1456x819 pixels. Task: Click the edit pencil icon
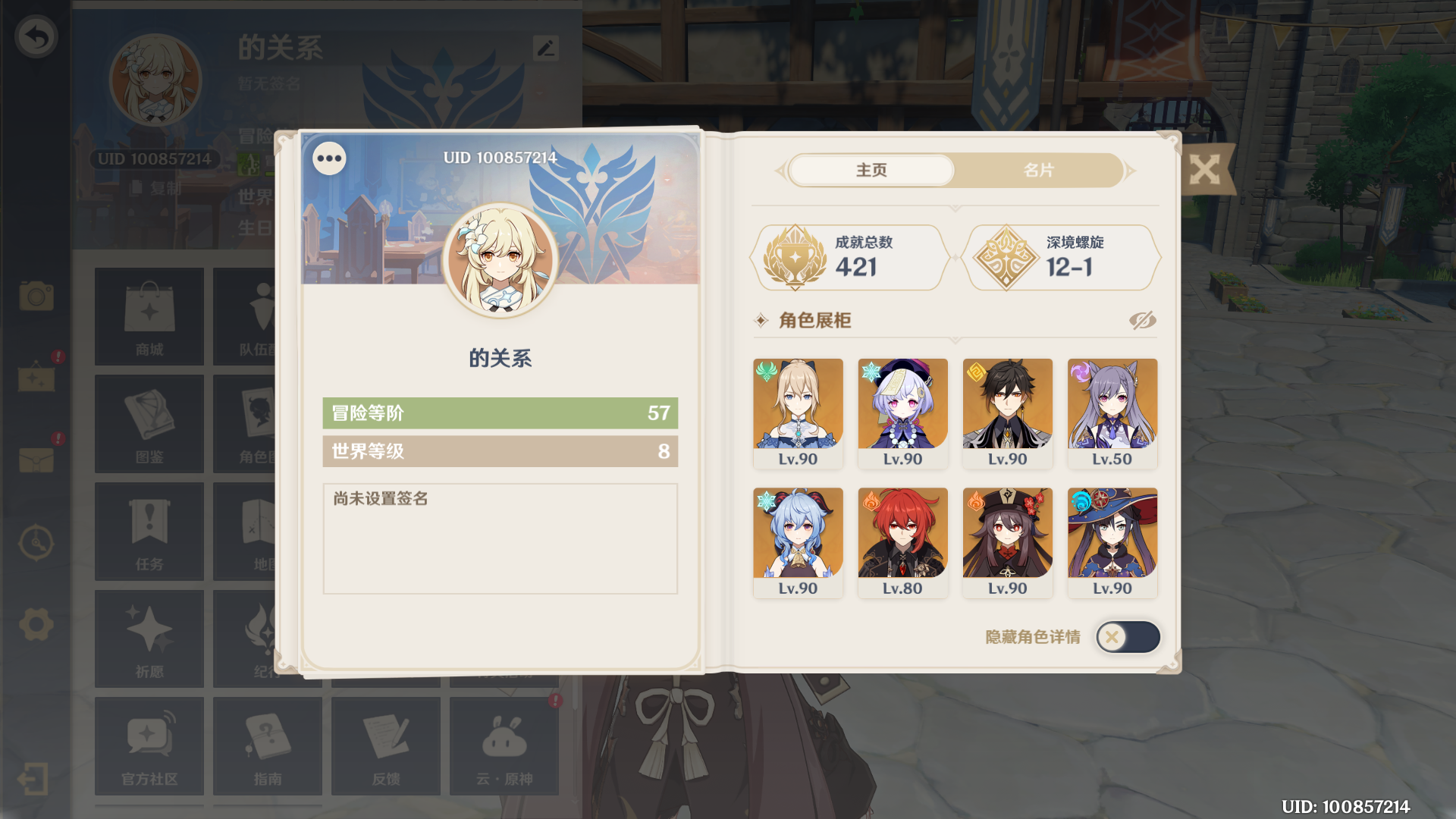pyautogui.click(x=546, y=48)
